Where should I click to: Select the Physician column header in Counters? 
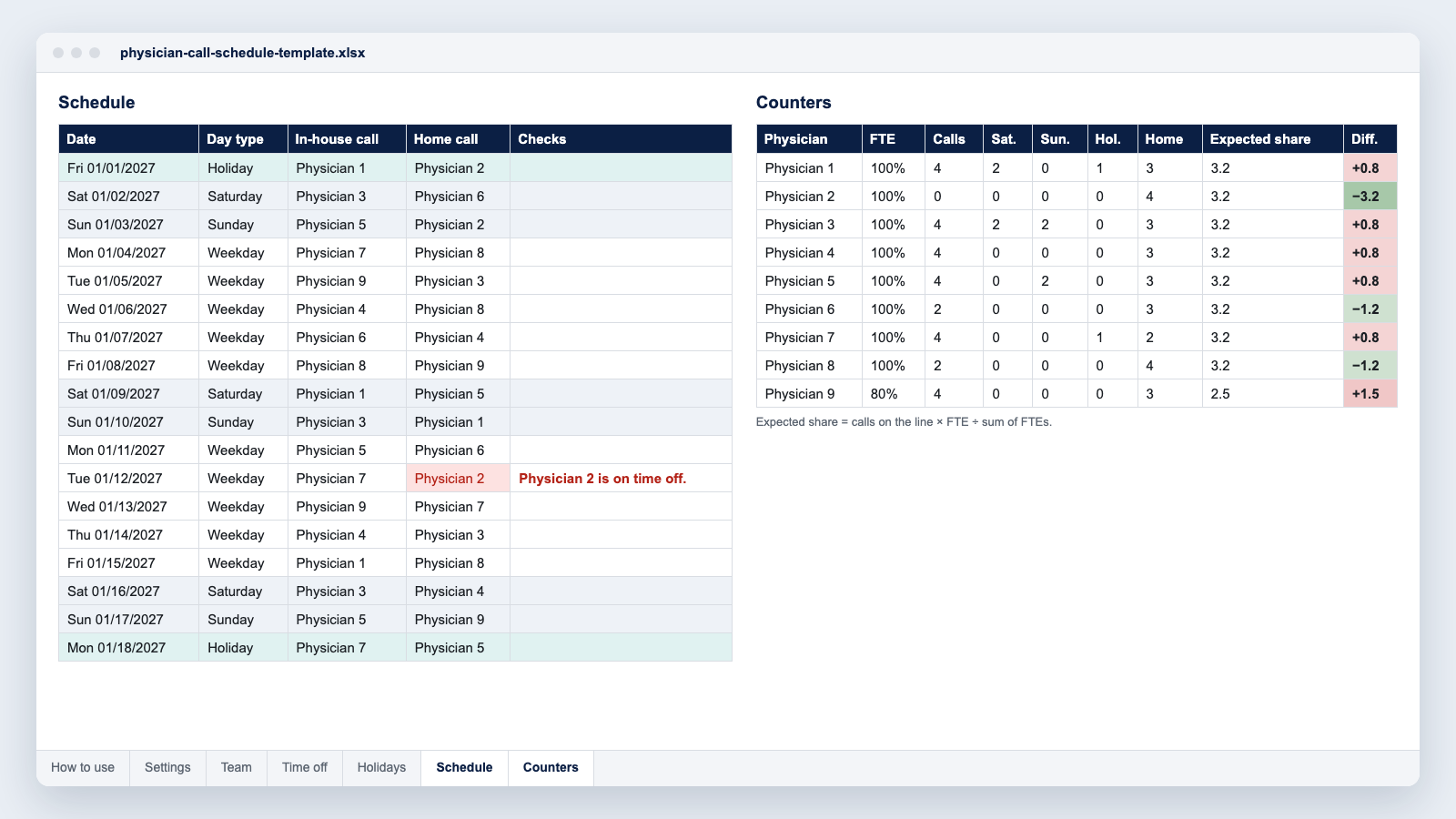[809, 139]
